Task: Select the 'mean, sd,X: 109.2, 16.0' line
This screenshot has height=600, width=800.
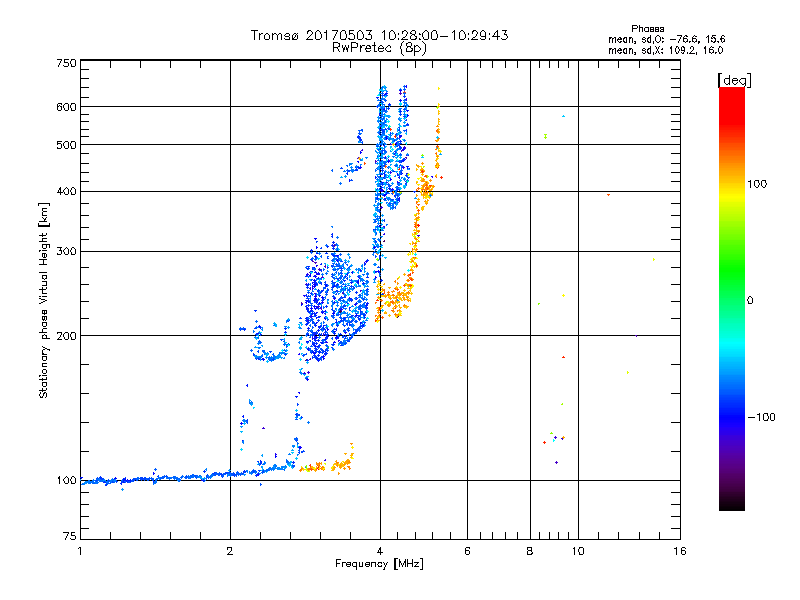Action: (x=665, y=50)
